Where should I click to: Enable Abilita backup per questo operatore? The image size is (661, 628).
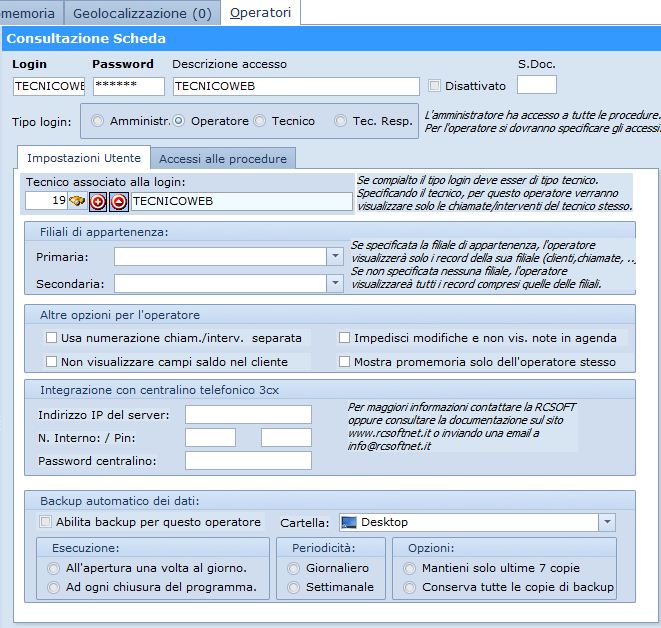45,522
